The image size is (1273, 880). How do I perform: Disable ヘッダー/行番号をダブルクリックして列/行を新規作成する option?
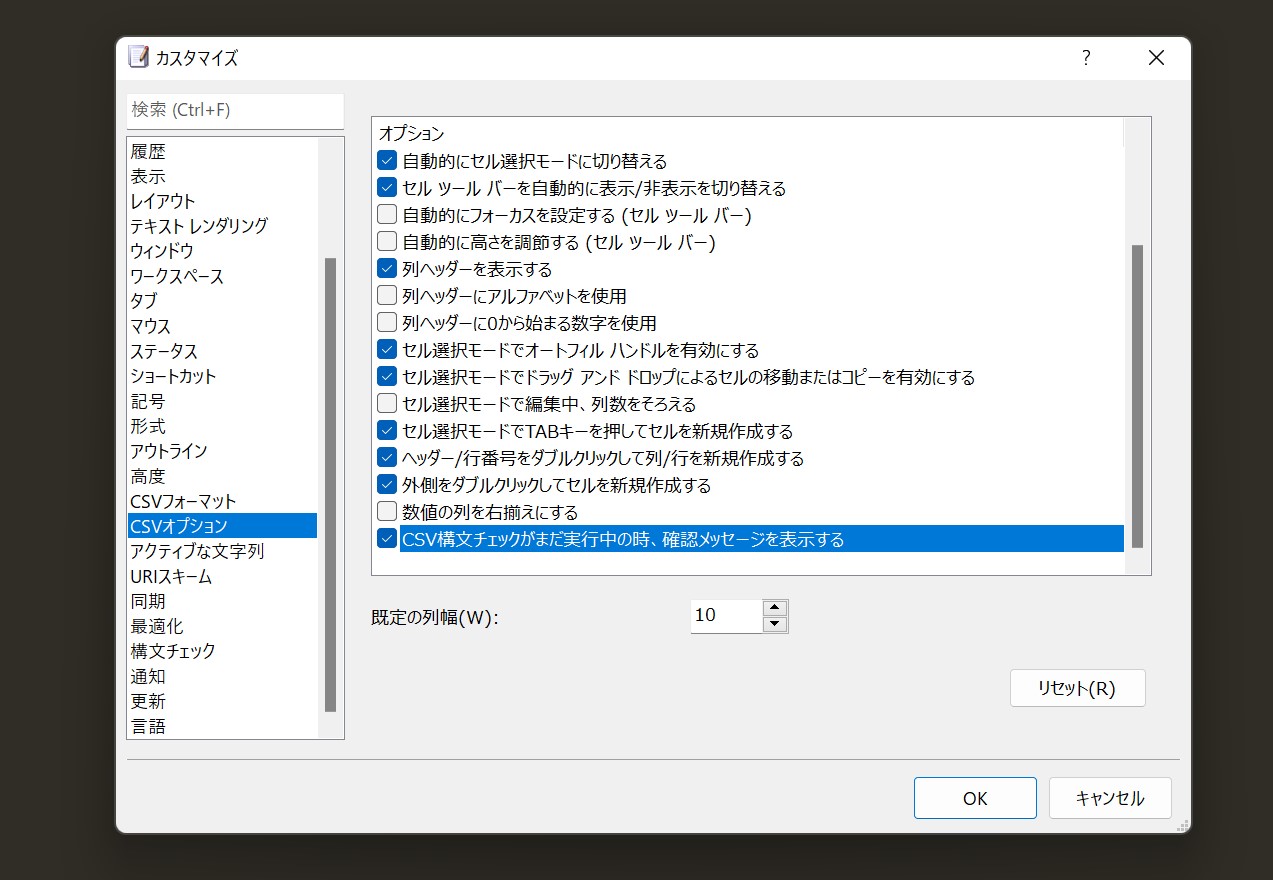point(386,457)
